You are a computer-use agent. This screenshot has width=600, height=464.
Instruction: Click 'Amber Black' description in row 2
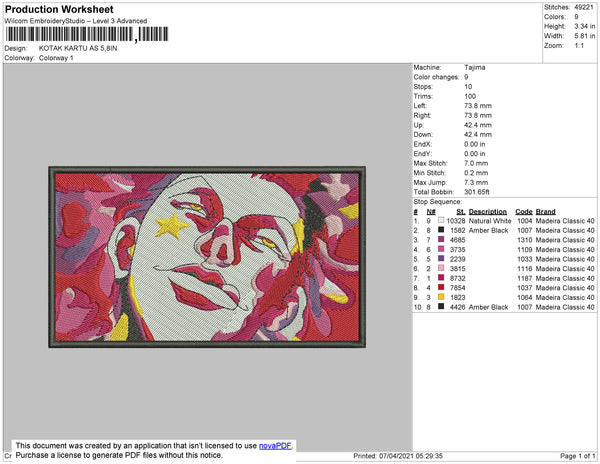coord(488,230)
